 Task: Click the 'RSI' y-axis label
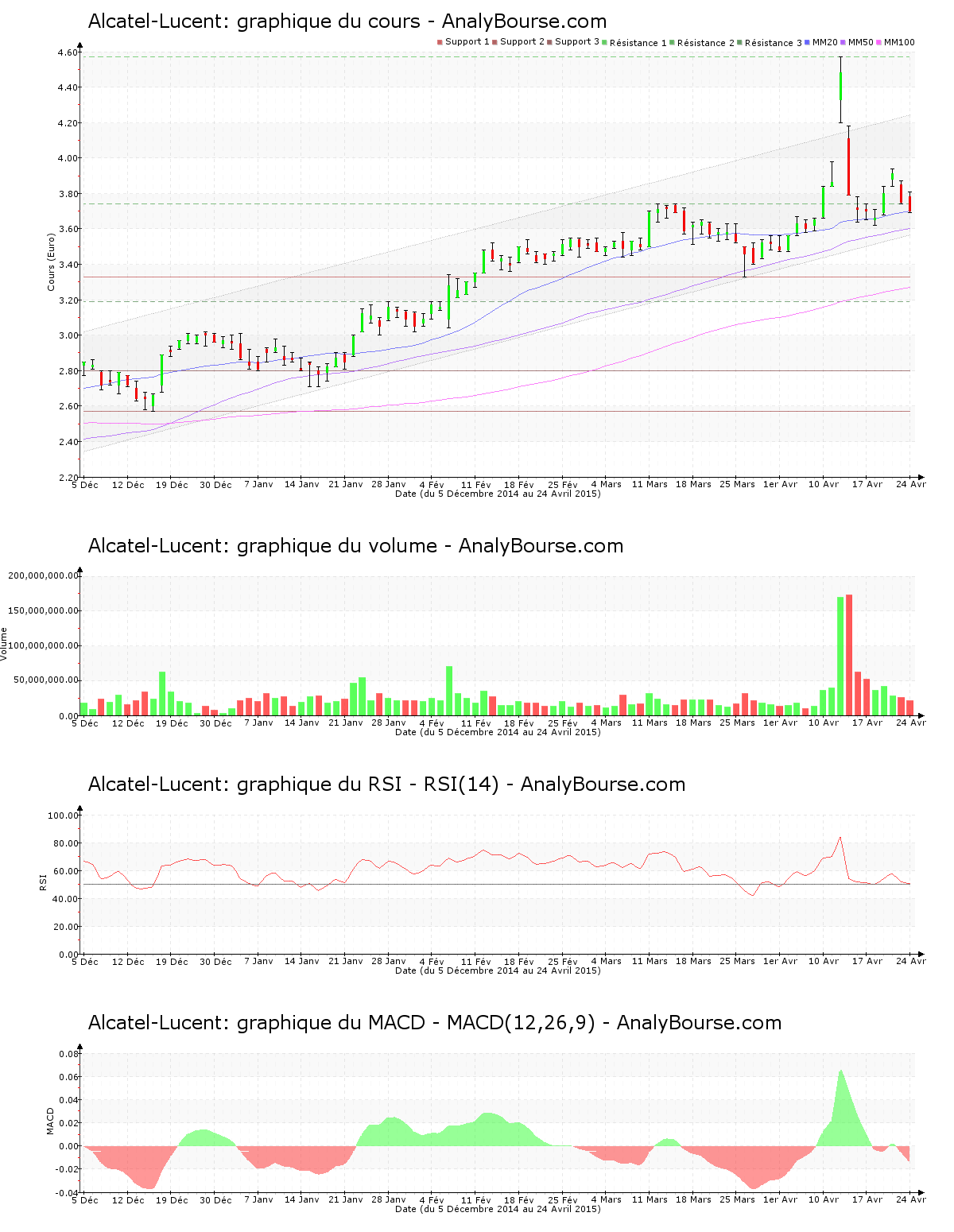click(x=43, y=881)
